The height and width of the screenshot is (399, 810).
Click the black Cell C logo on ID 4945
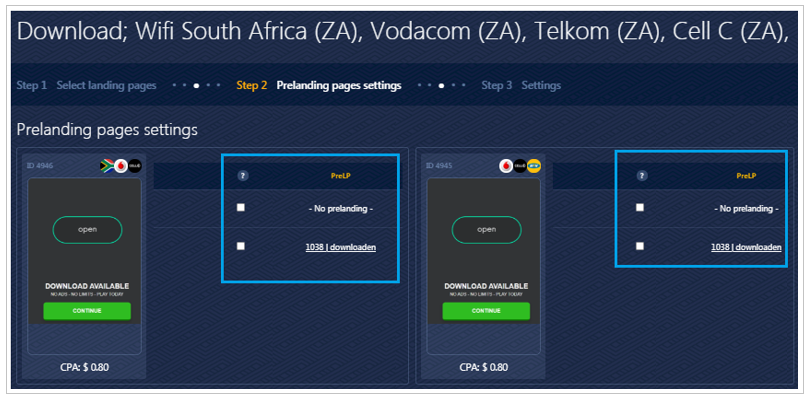click(520, 166)
